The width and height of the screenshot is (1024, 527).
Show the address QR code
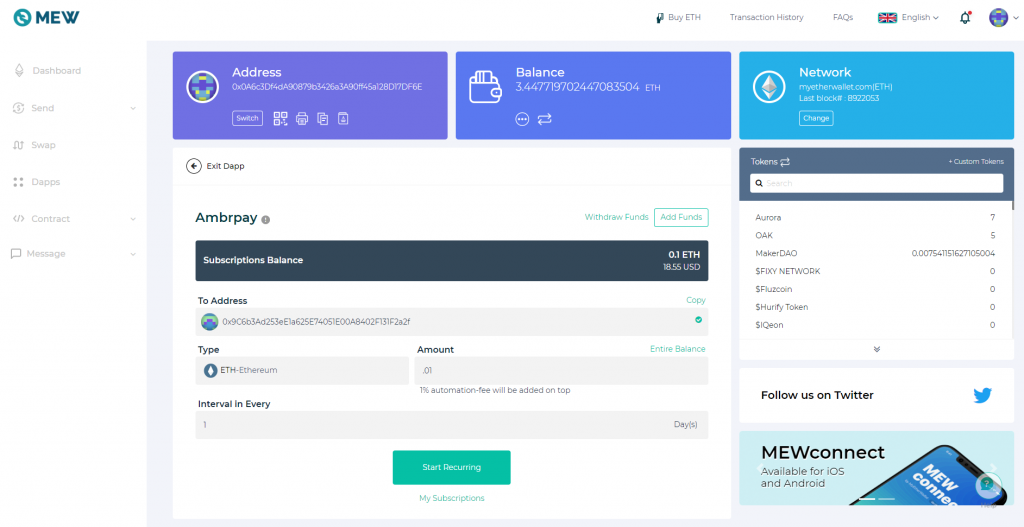(280, 118)
